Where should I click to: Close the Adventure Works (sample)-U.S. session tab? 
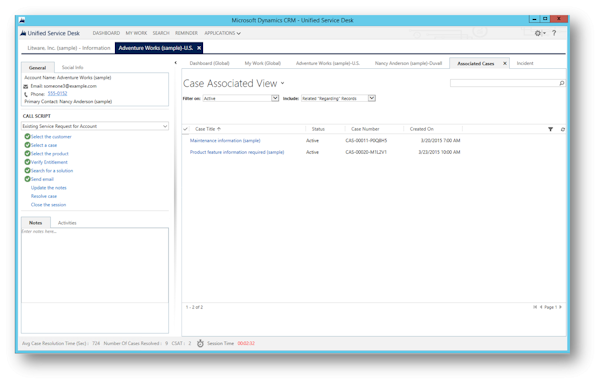tap(199, 48)
